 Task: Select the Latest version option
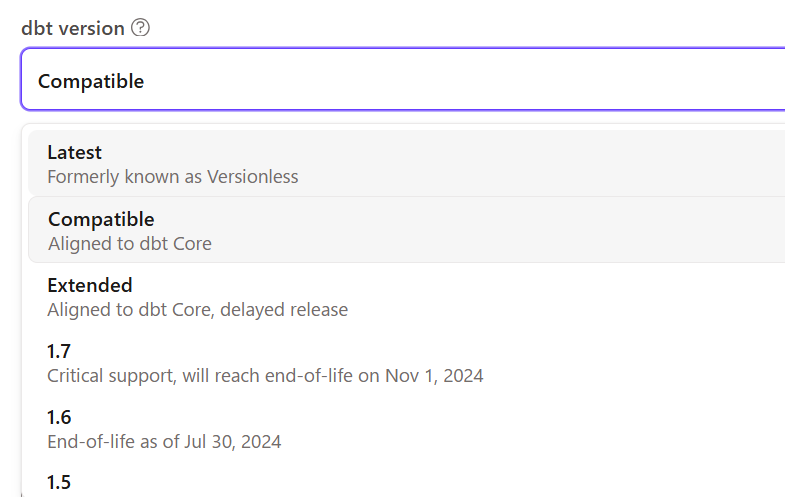point(407,163)
